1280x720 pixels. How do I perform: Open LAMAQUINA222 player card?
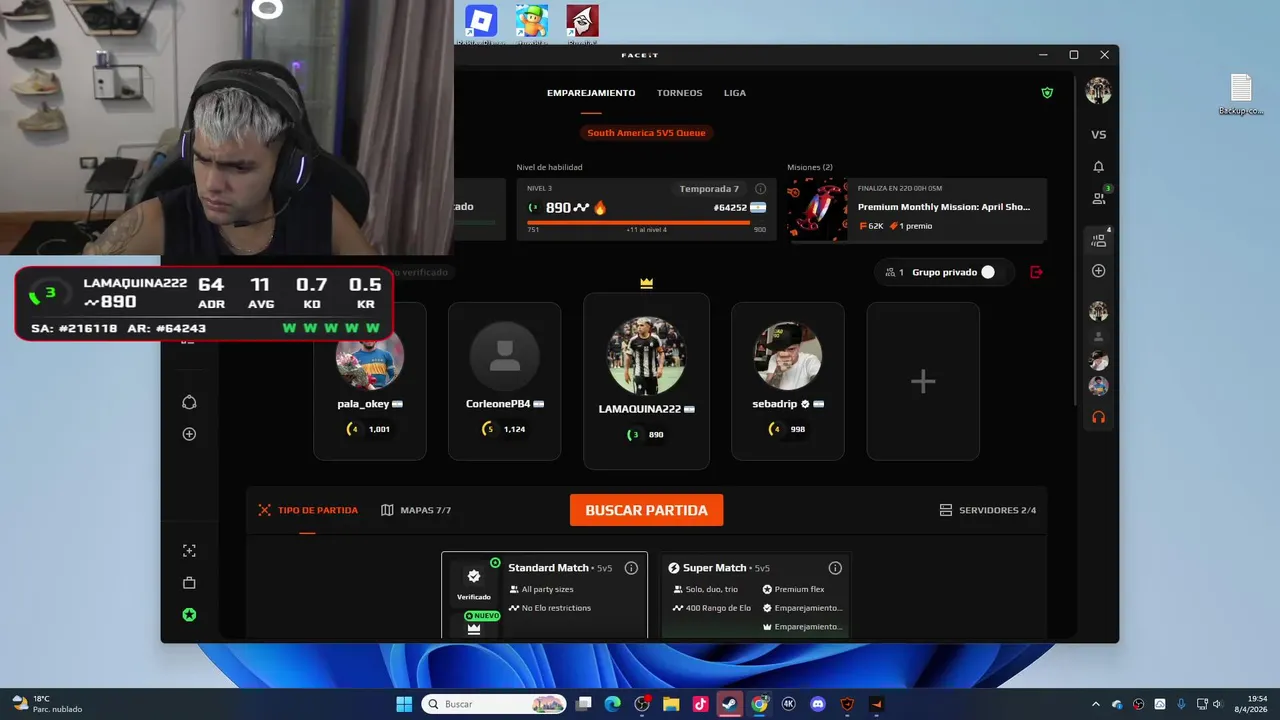[646, 381]
